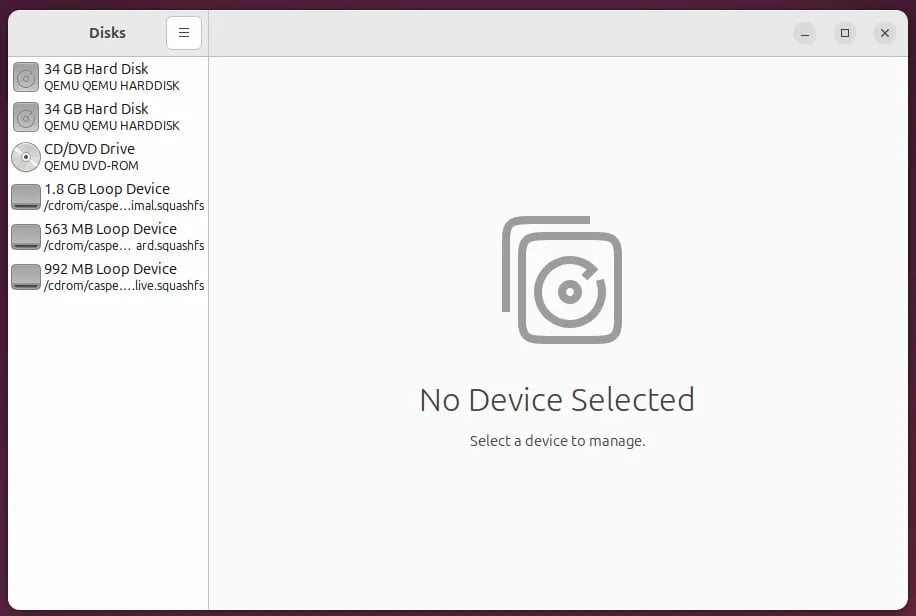The image size is (916, 616).
Task: Close the Disks window
Action: (884, 33)
